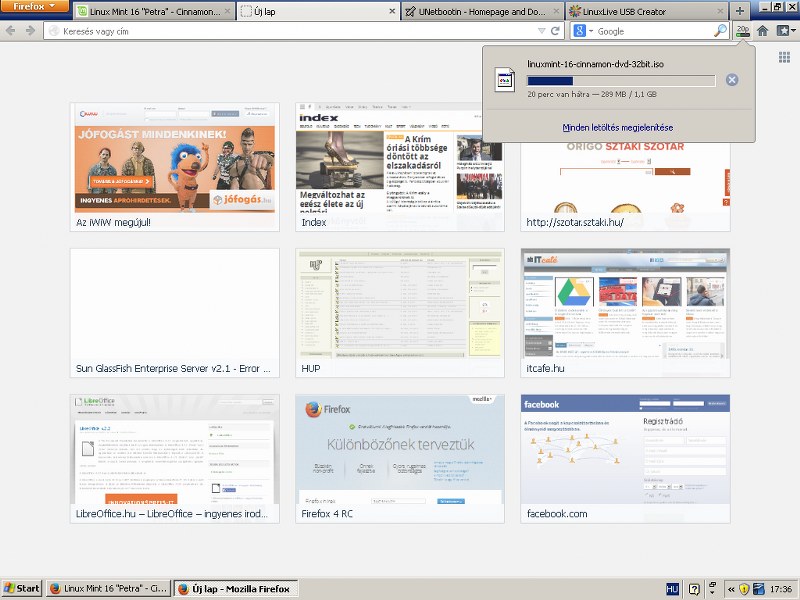Screen dimensions: 800x600
Task: Select Új lap - Mozilla Firefox taskbar button
Action: [x=235, y=588]
